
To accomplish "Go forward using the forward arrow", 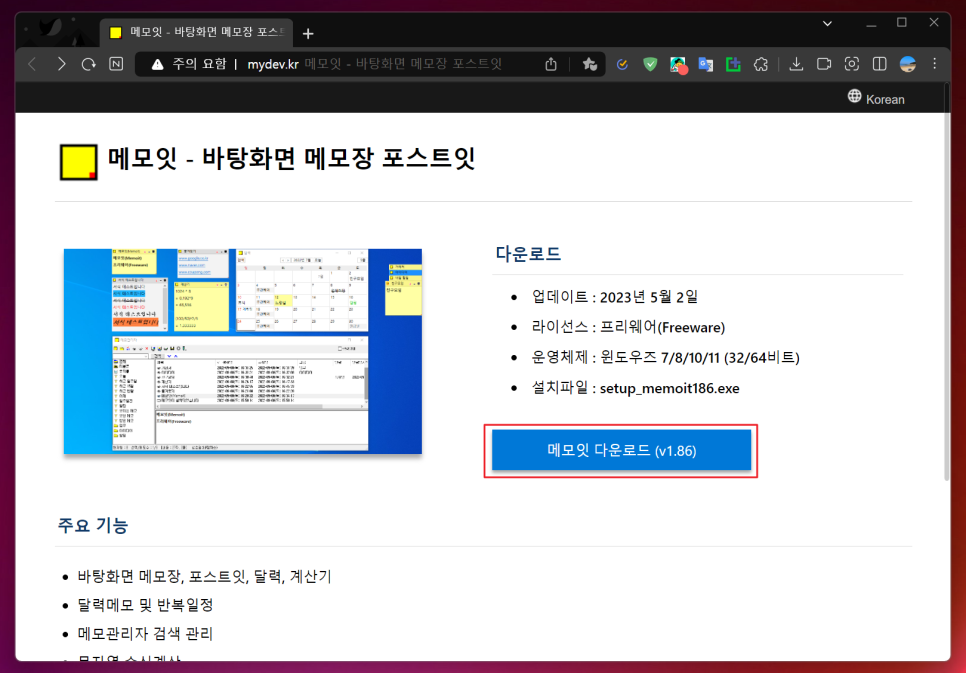I will [61, 64].
